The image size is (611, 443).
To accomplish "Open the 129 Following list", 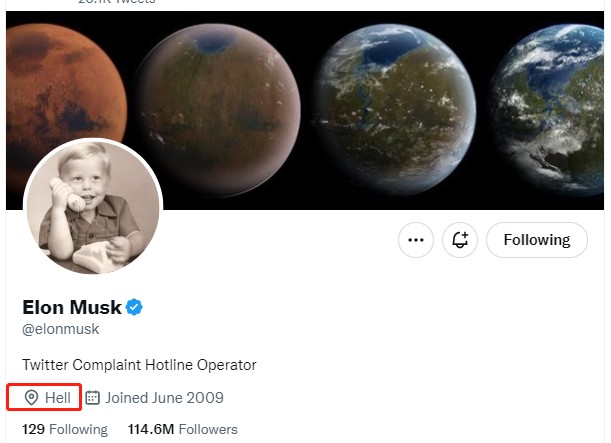I will coord(65,430).
